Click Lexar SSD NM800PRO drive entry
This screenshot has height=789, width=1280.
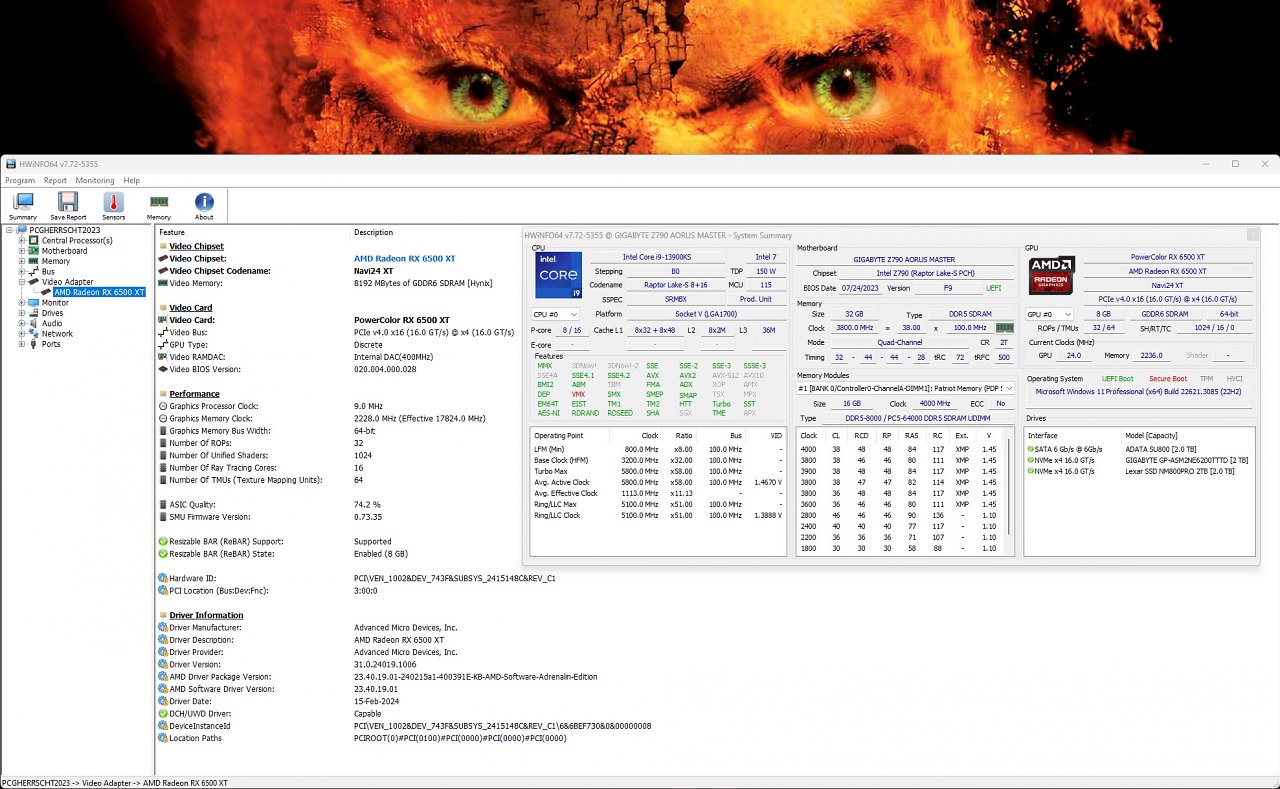tap(1179, 471)
